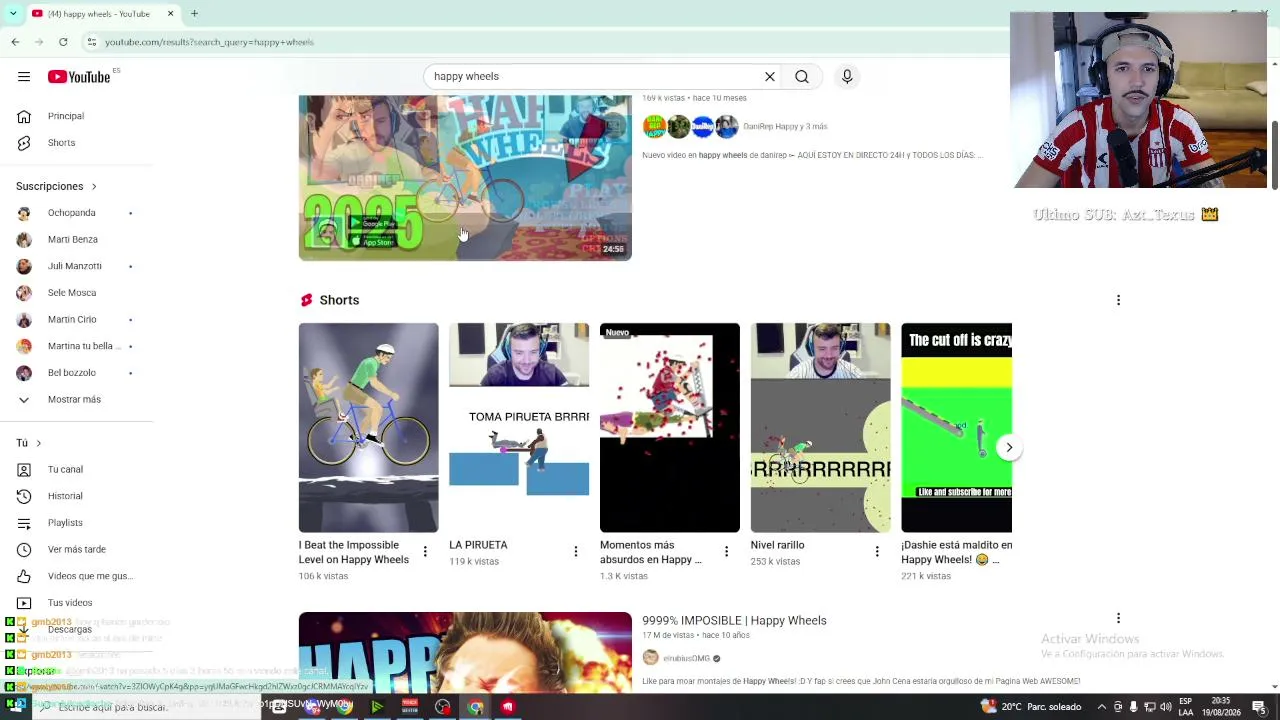The height and width of the screenshot is (720, 1280).
Task: Open the volume icon in system tray
Action: point(1165,707)
